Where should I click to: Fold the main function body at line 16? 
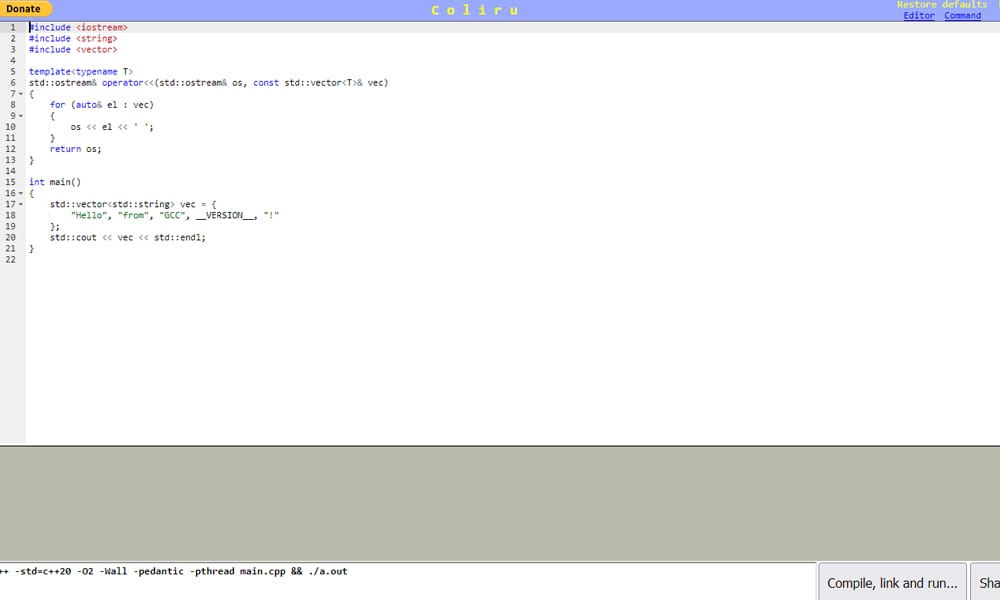pyautogui.click(x=21, y=193)
